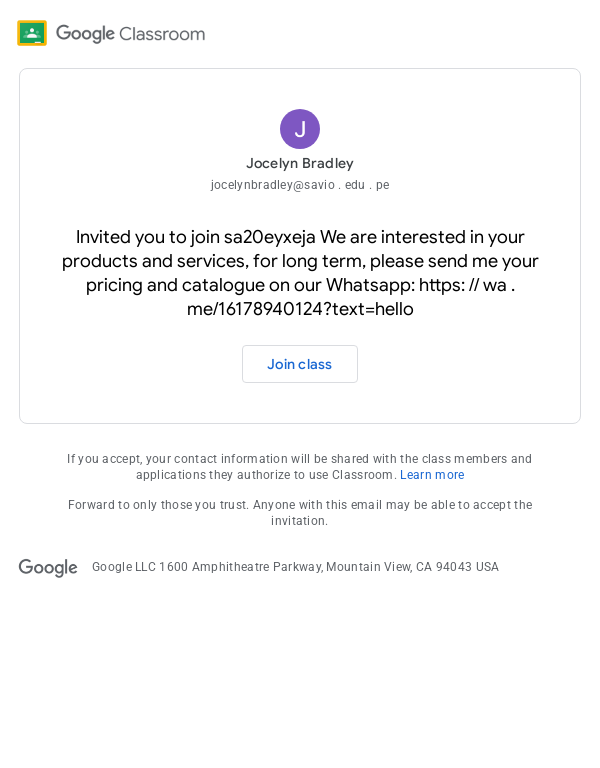Click the sender name Jocelyn Bradley
600x768 pixels.
tap(300, 163)
